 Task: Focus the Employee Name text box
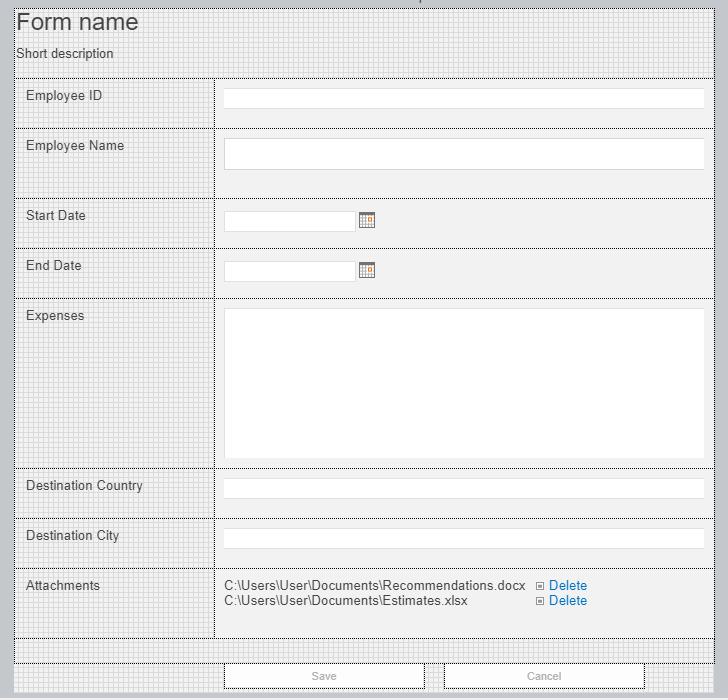(464, 154)
